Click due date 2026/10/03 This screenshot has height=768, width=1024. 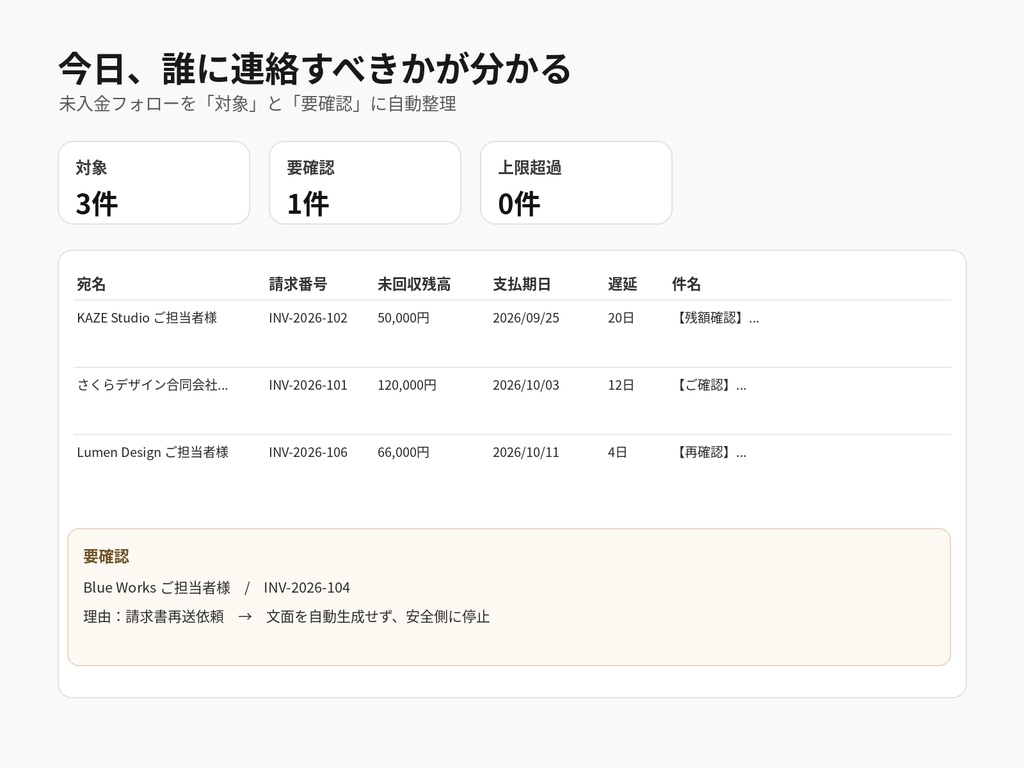pyautogui.click(x=526, y=385)
